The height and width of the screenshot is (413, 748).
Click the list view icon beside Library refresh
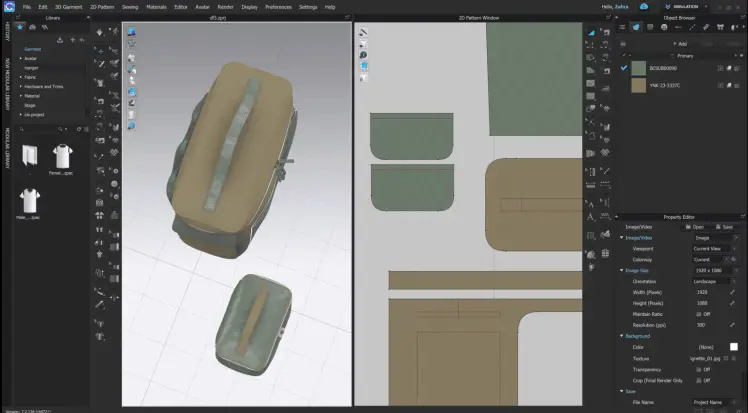(x=86, y=129)
